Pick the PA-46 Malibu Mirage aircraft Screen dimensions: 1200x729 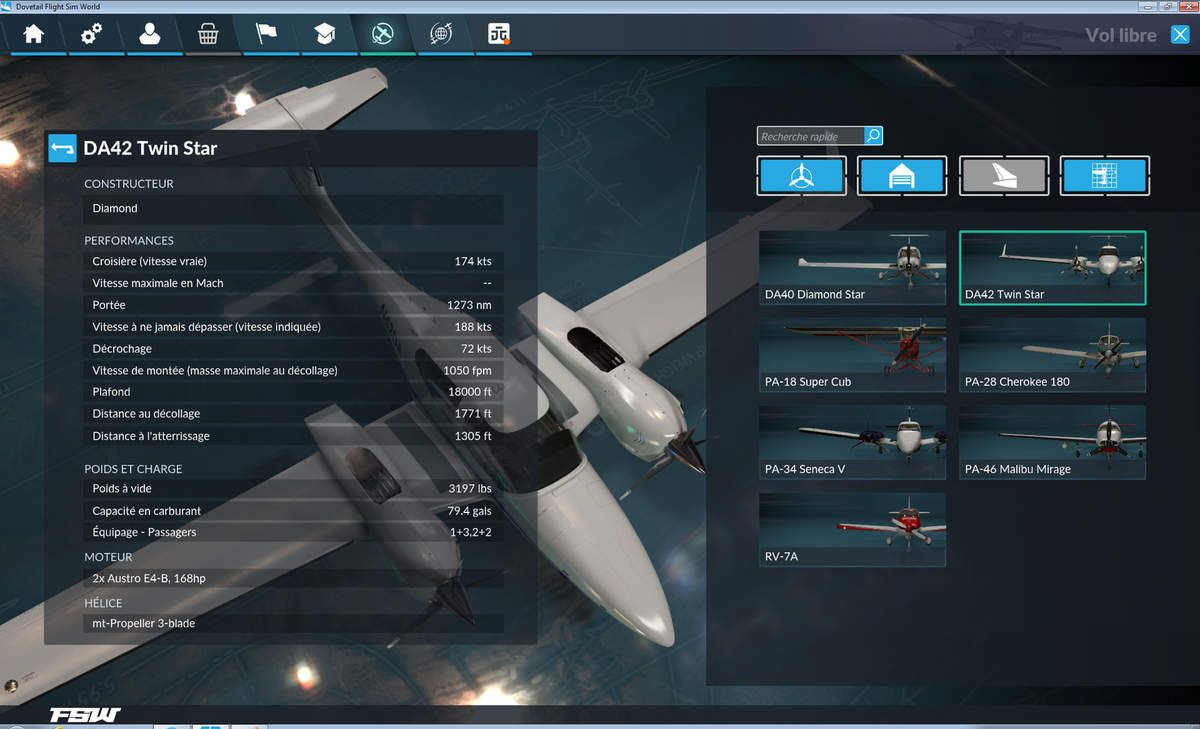[1053, 442]
